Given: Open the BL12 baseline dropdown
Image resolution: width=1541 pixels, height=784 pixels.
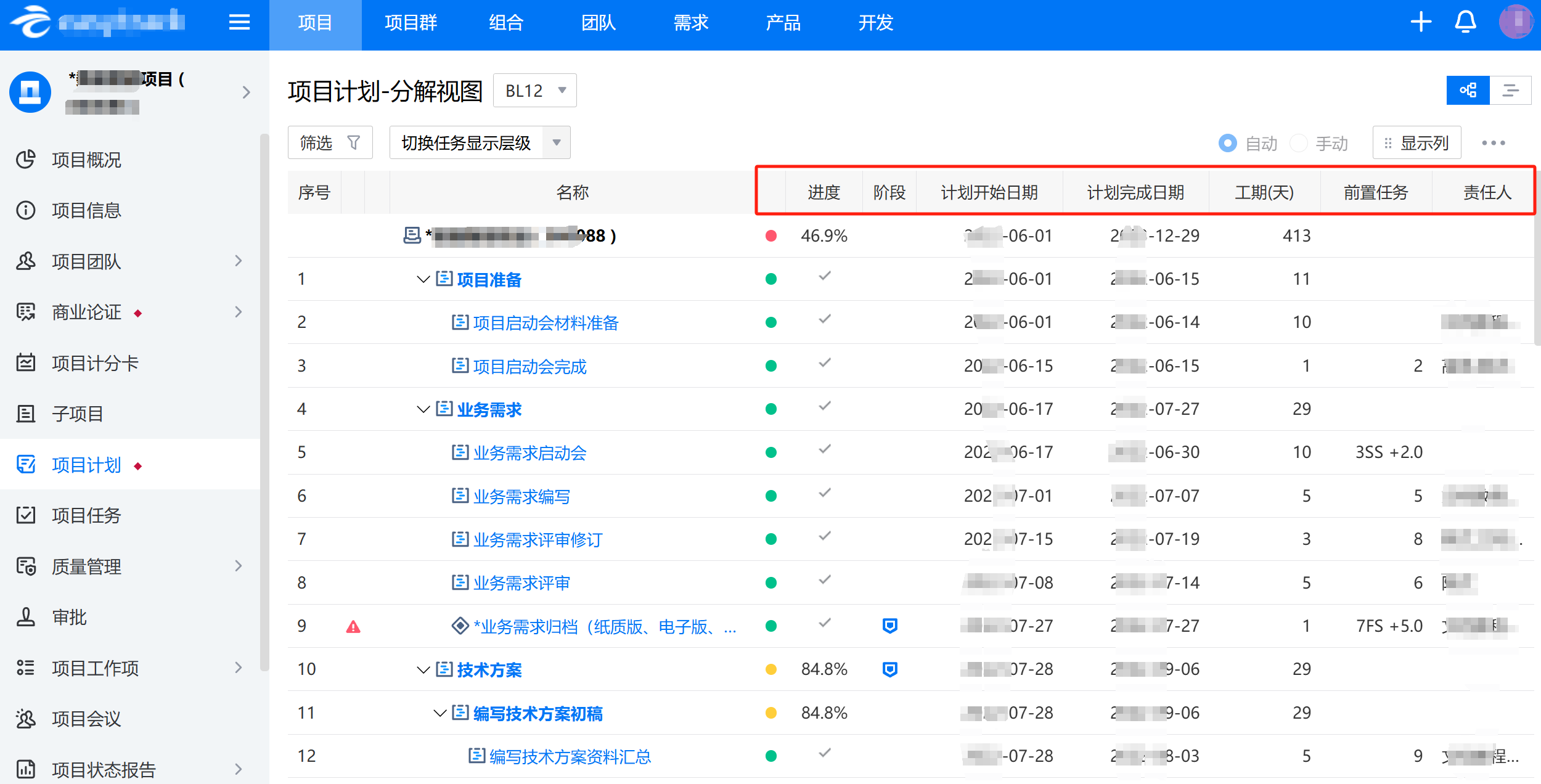Looking at the screenshot, I should point(534,91).
